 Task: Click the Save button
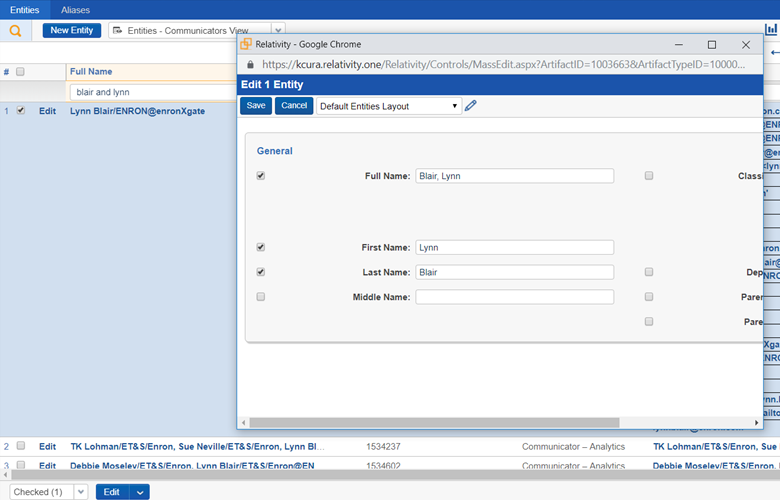[x=256, y=105]
